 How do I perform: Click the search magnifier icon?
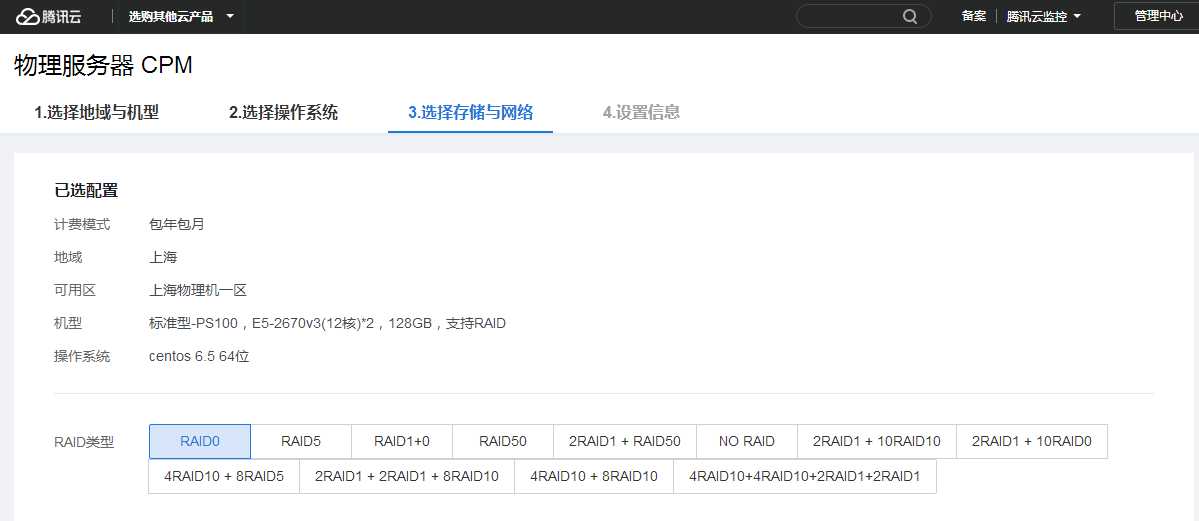coord(910,17)
